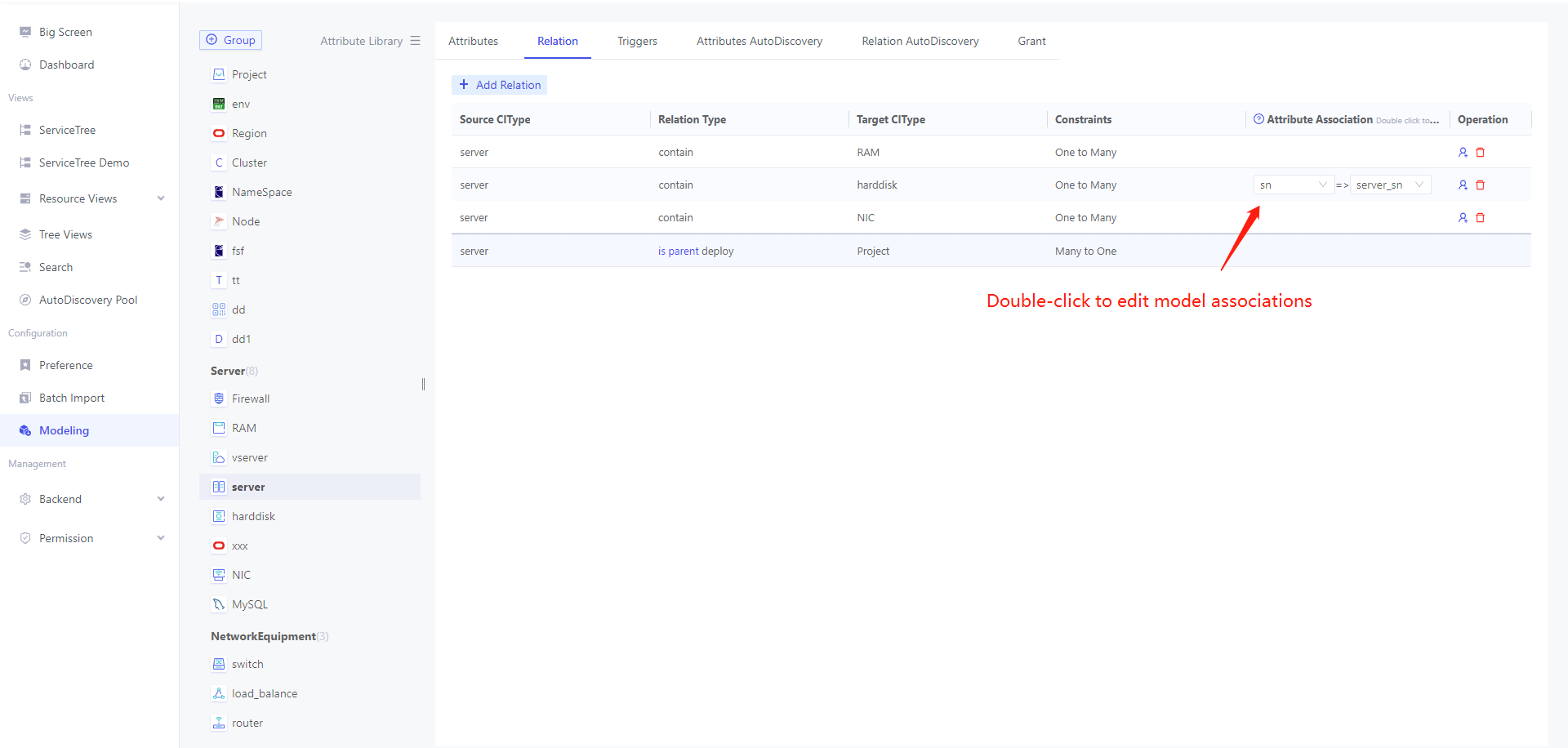Open the Attributes AutoDiscovery tab
Screen dimensions: 1568x748
(x=759, y=41)
